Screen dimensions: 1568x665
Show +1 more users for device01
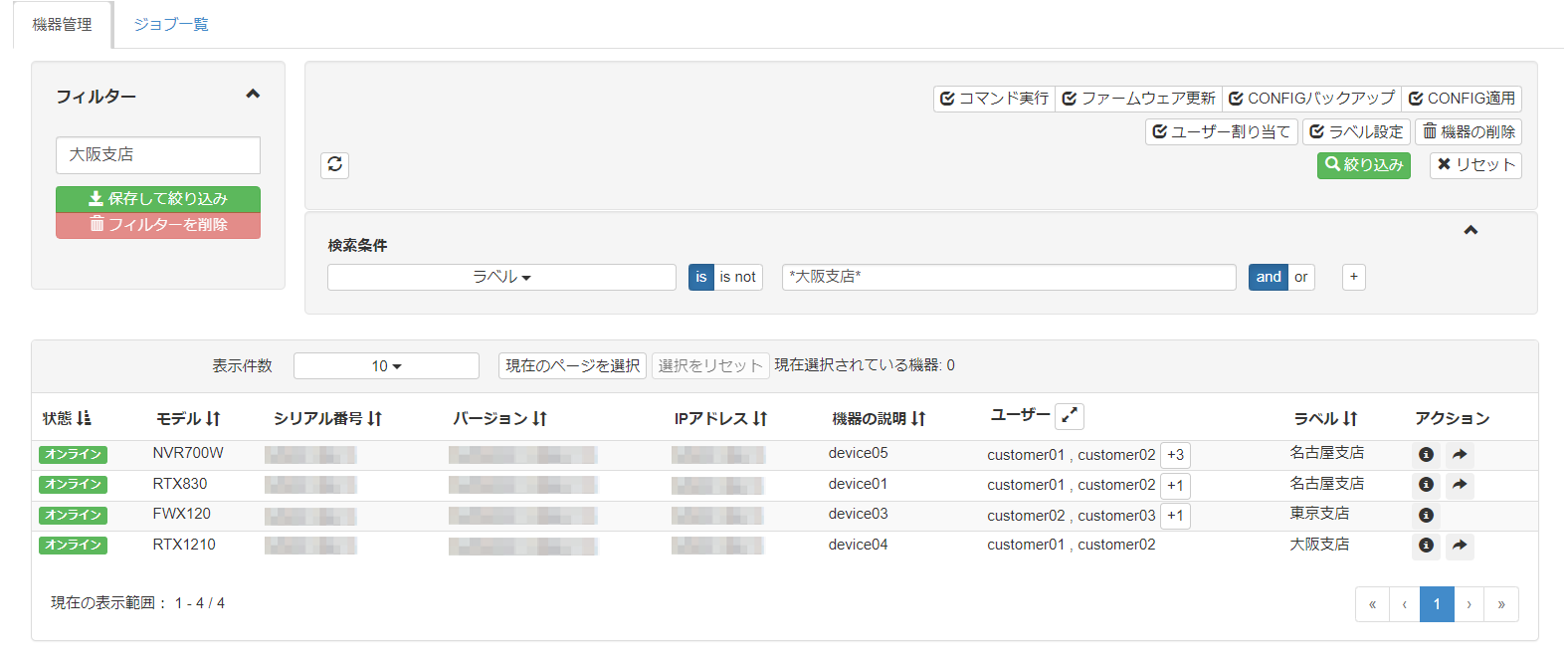pyautogui.click(x=1175, y=485)
